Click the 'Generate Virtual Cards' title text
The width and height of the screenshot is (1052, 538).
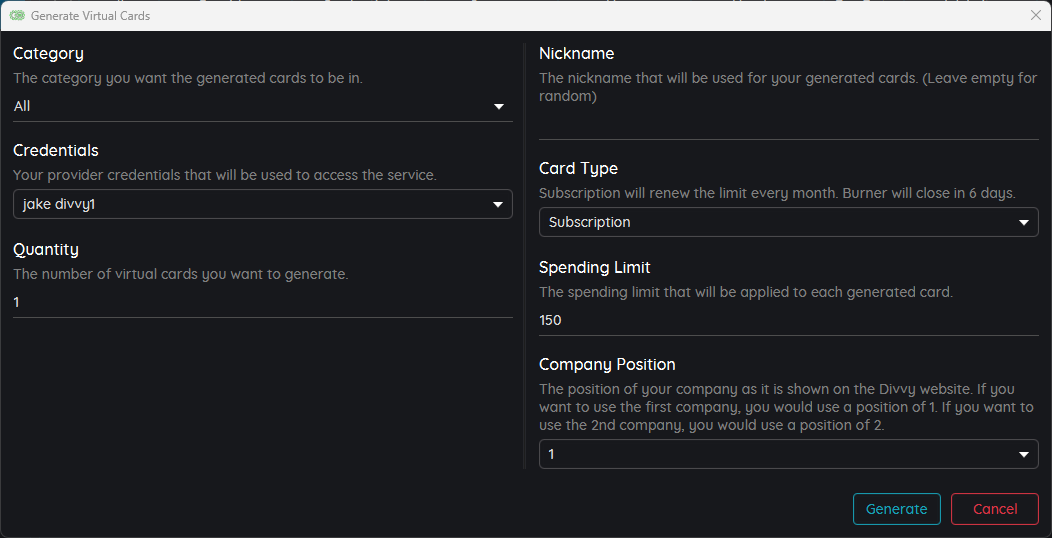click(x=91, y=16)
